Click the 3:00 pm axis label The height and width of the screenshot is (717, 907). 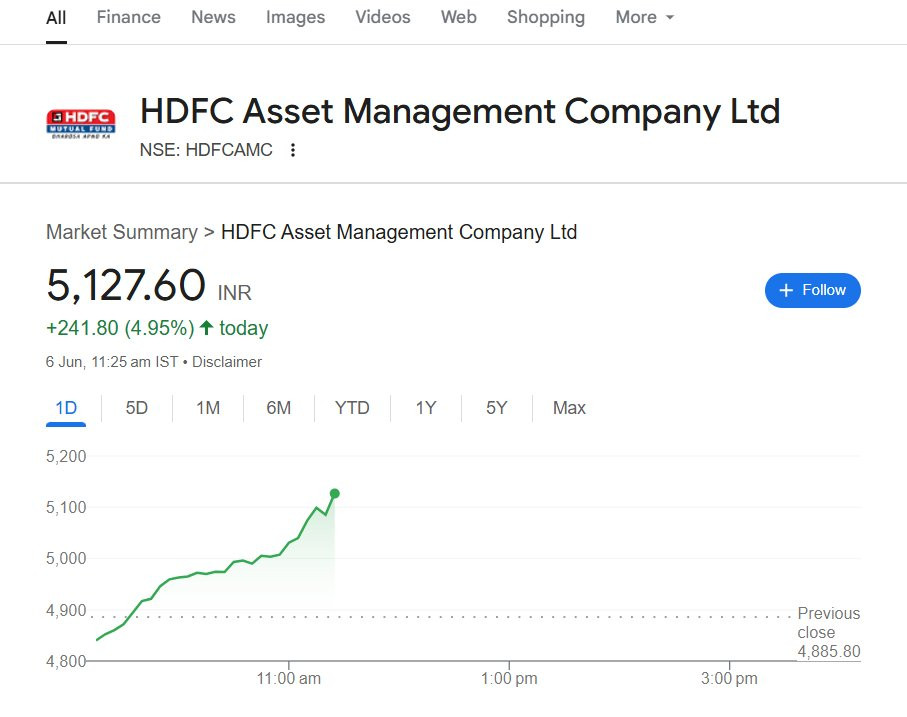coord(729,678)
